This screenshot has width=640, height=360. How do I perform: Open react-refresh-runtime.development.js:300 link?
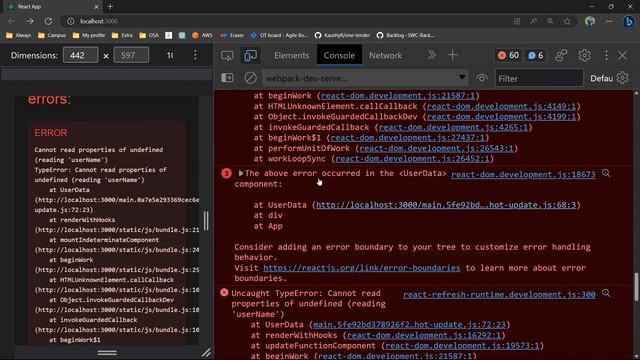(x=499, y=294)
